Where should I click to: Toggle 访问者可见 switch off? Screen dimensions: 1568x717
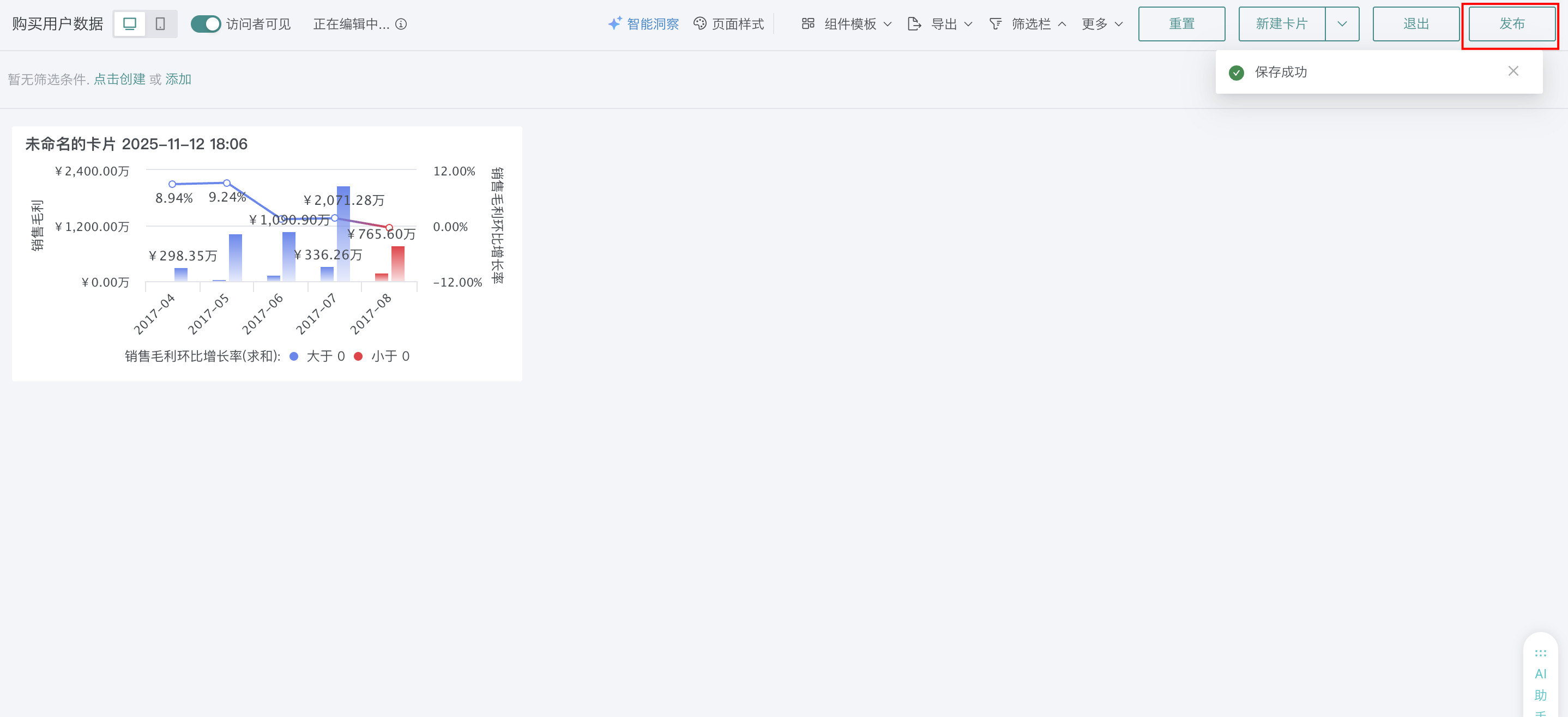pos(206,24)
